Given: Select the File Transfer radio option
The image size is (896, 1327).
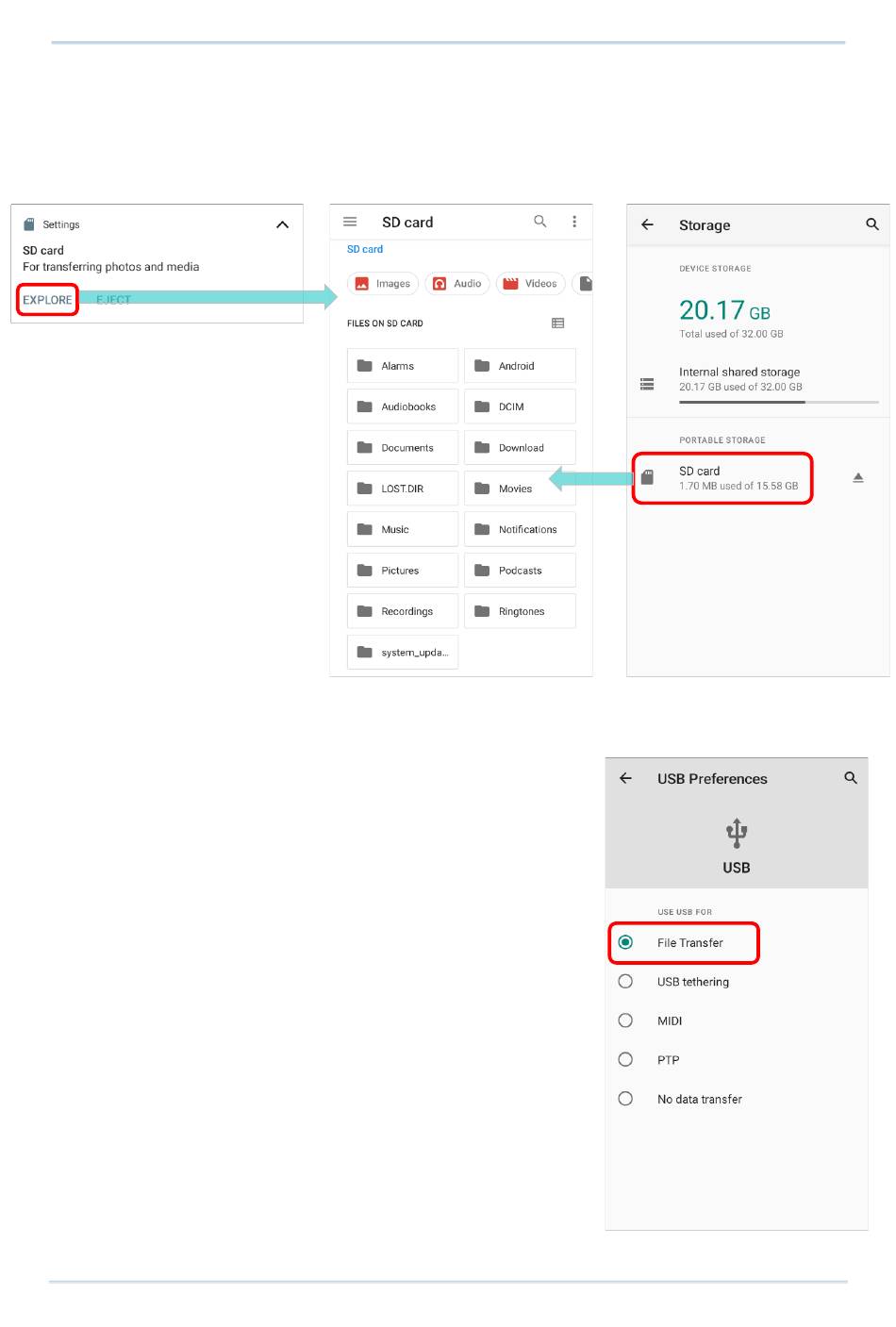Looking at the screenshot, I should click(625, 942).
